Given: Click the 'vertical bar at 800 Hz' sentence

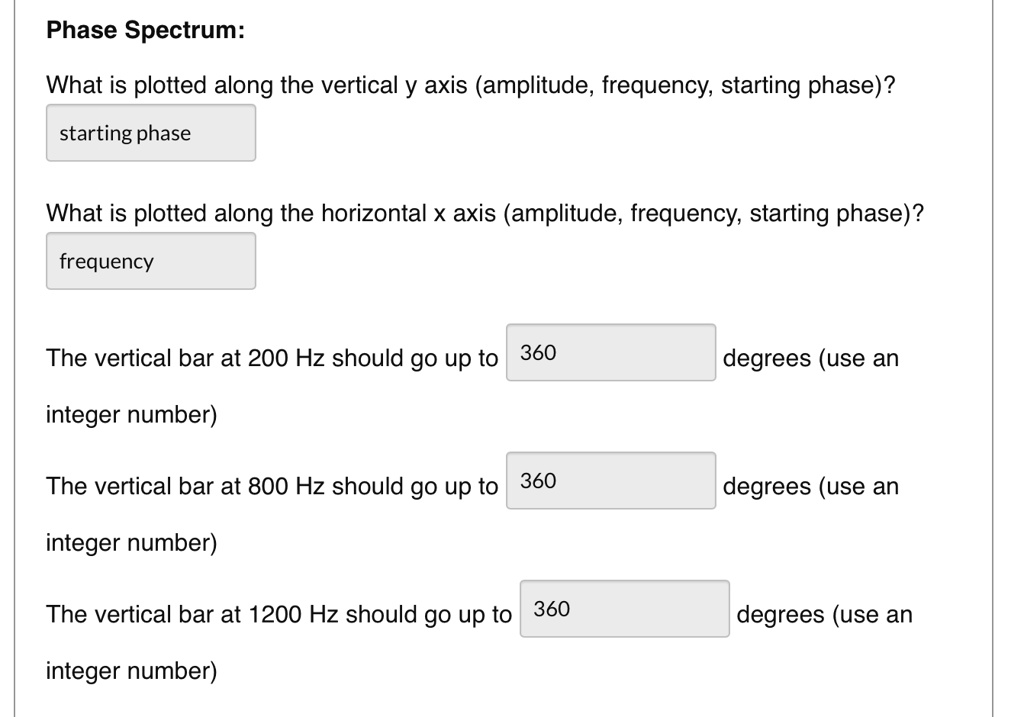Looking at the screenshot, I should (271, 487).
